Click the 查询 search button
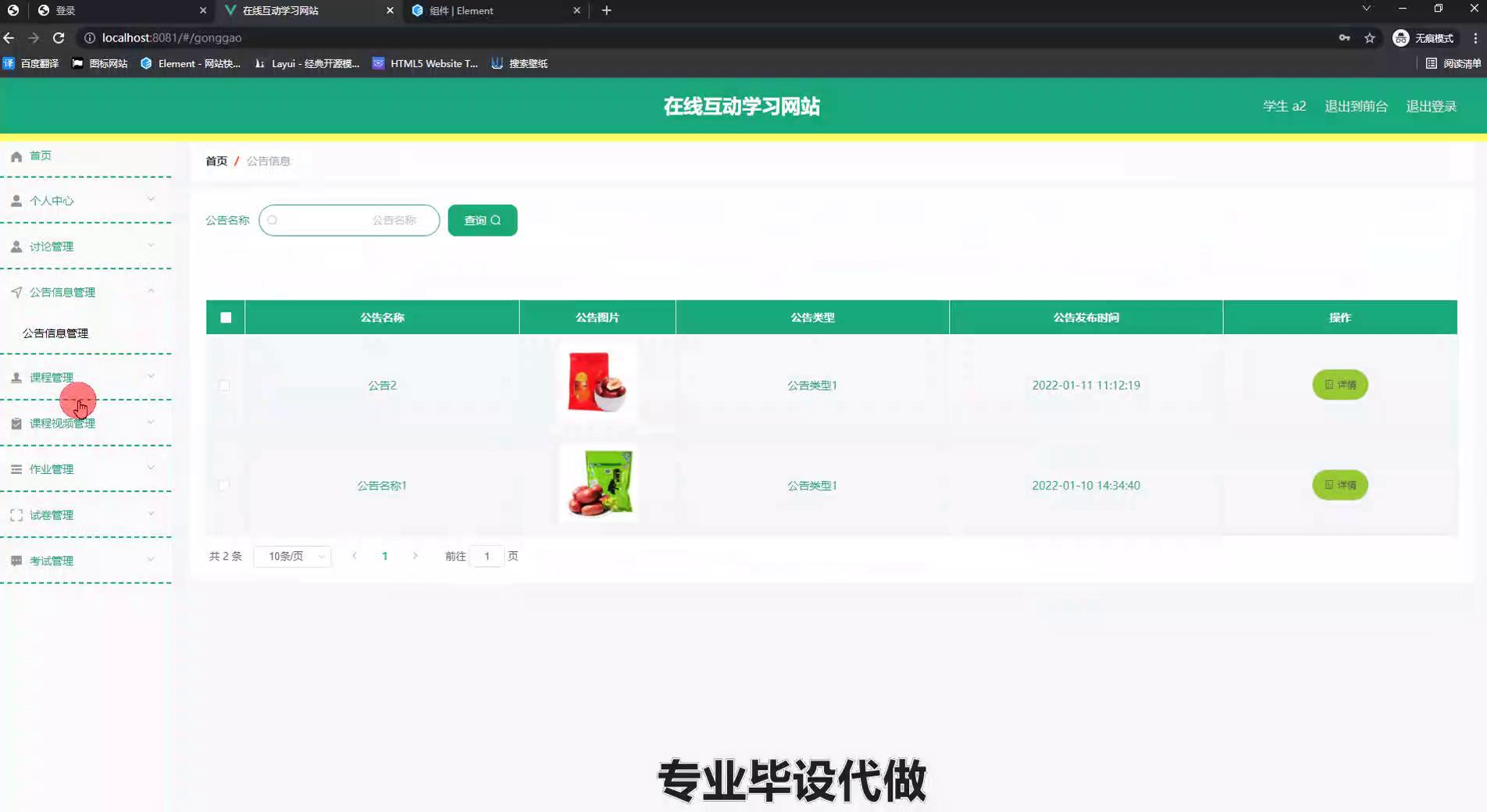Image resolution: width=1487 pixels, height=812 pixels. coord(482,221)
